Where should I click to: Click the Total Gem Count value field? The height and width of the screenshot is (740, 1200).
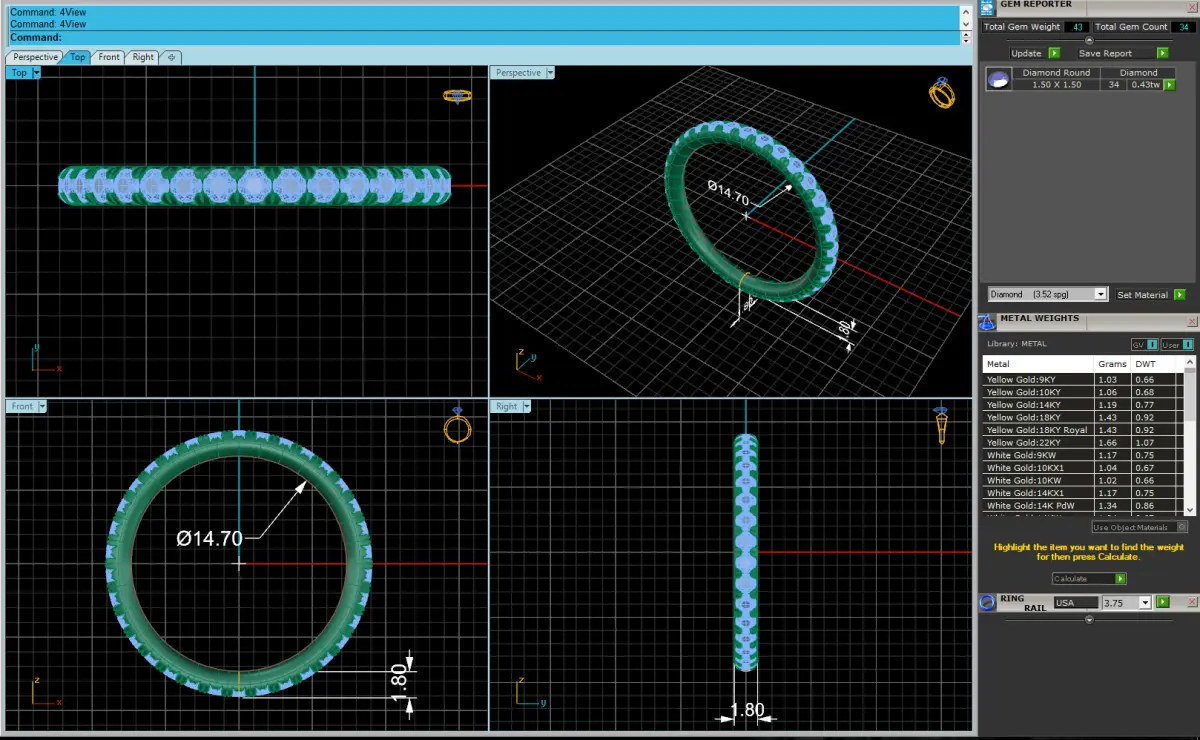1183,27
